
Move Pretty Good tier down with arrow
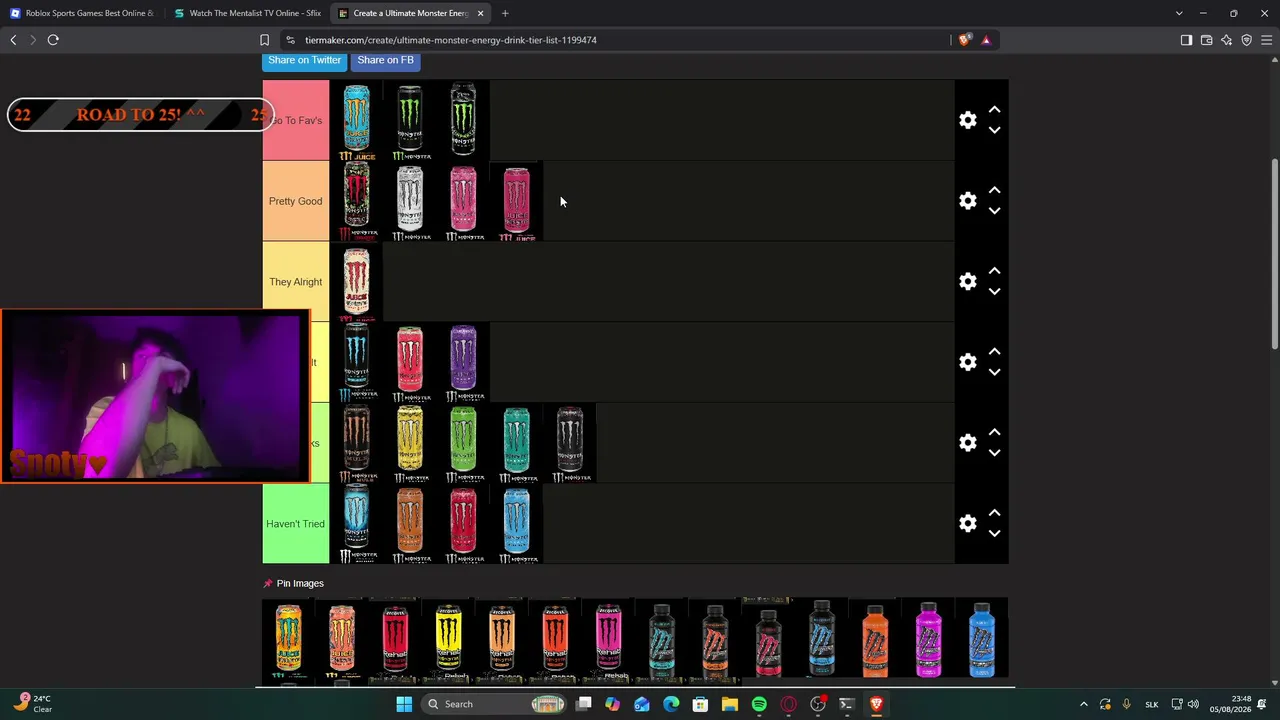994,211
